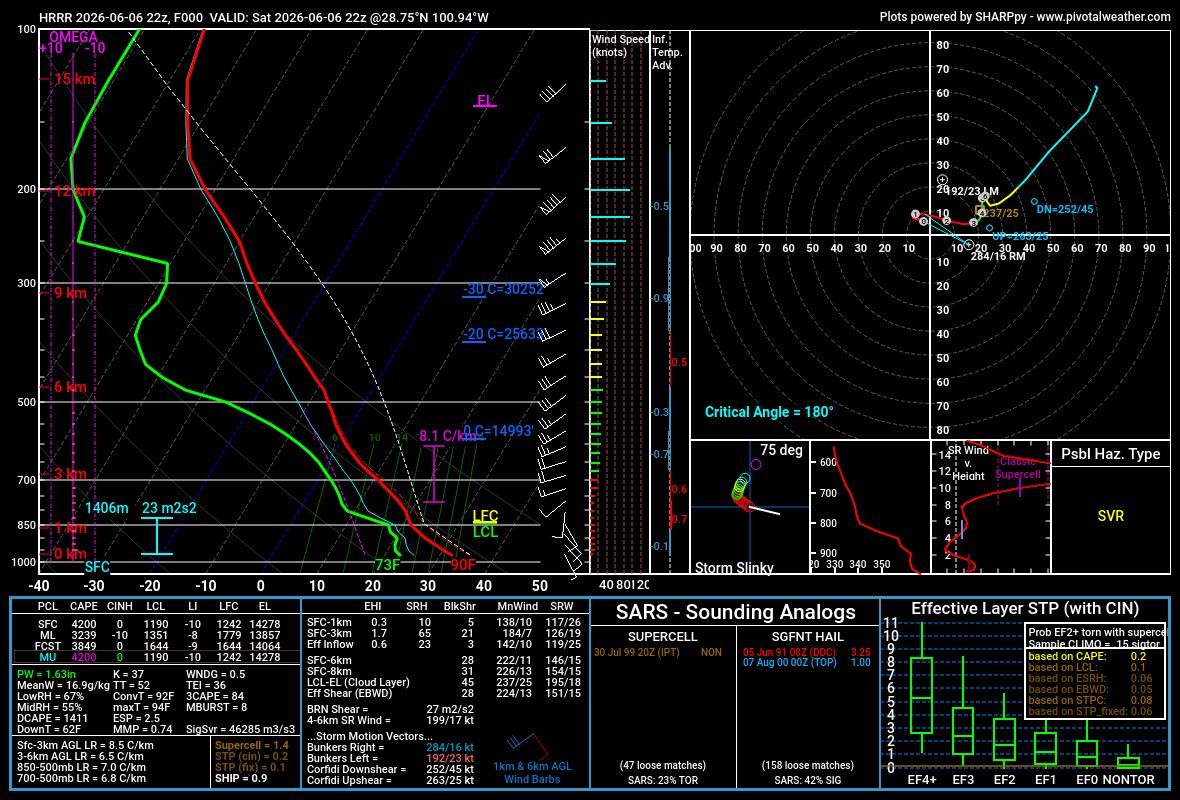This screenshot has width=1180, height=800.
Task: Click the (158 loose matches) text
Action: 807,765
